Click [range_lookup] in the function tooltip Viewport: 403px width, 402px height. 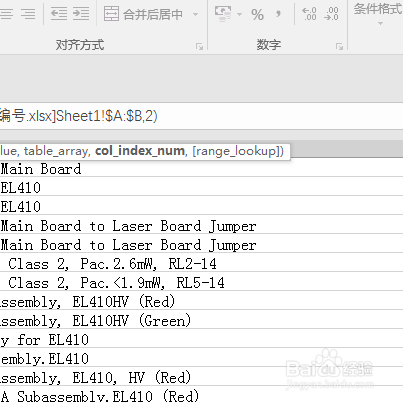pyautogui.click(x=236, y=151)
